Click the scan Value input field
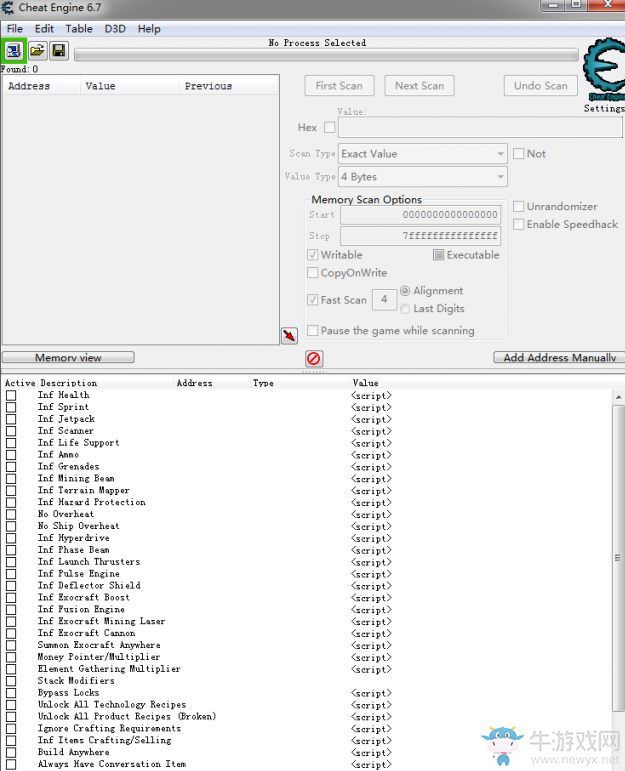625x771 pixels. (x=480, y=127)
